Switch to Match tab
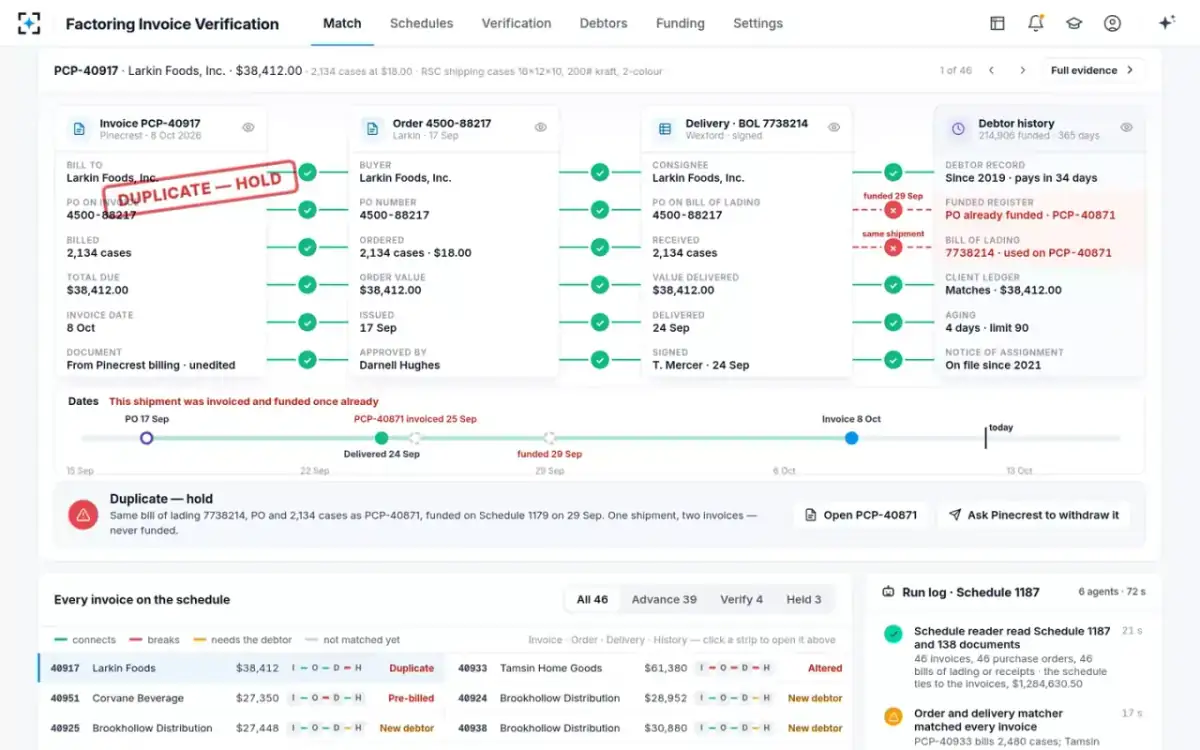1200x750 pixels. [x=342, y=23]
